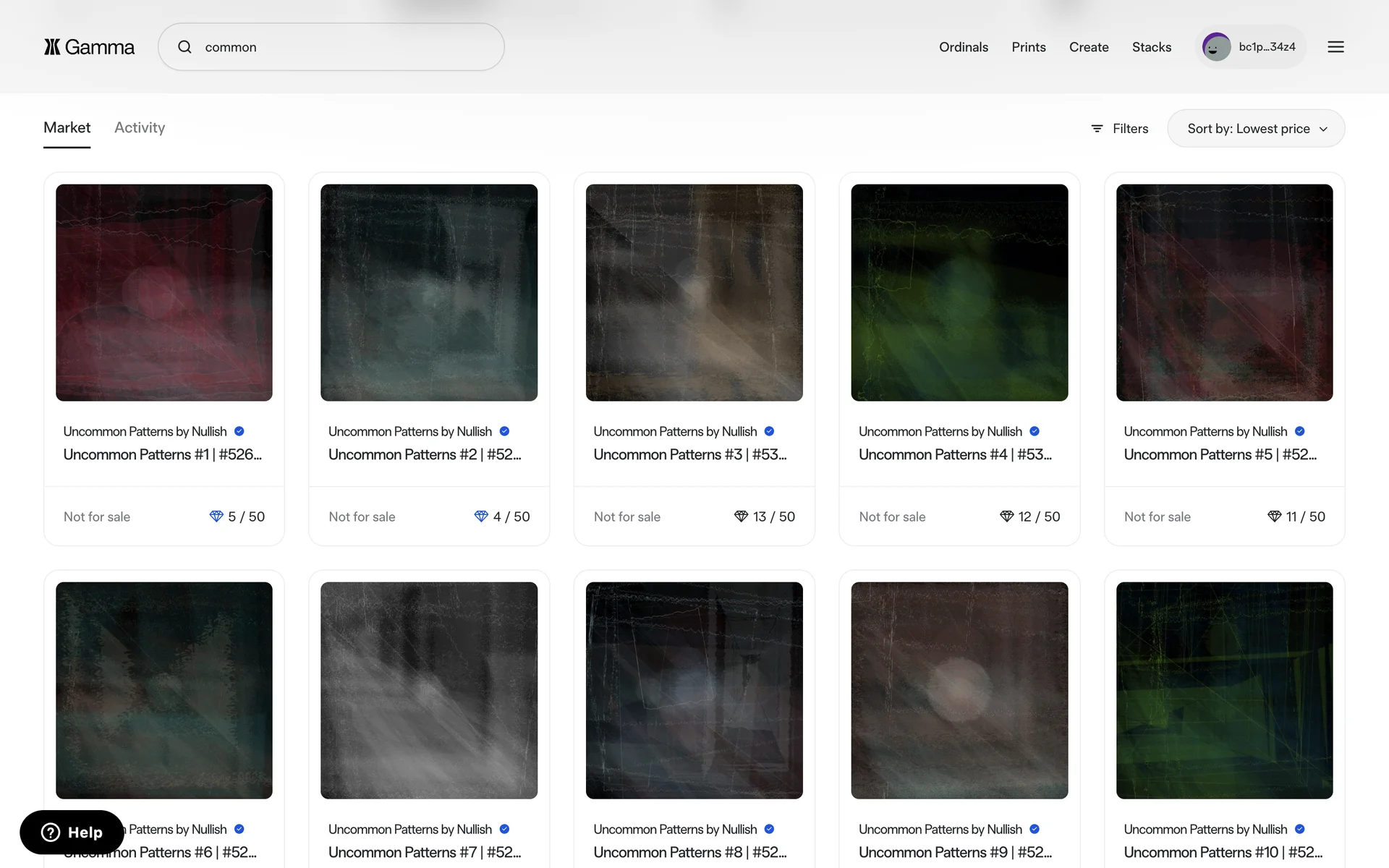Open the Stacks link
Screen dimensions: 1389x868
point(1151,47)
